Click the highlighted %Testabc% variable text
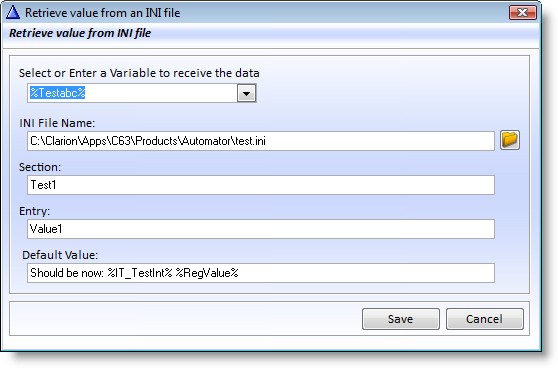Viewport: 558px width, 368px height. [x=57, y=93]
